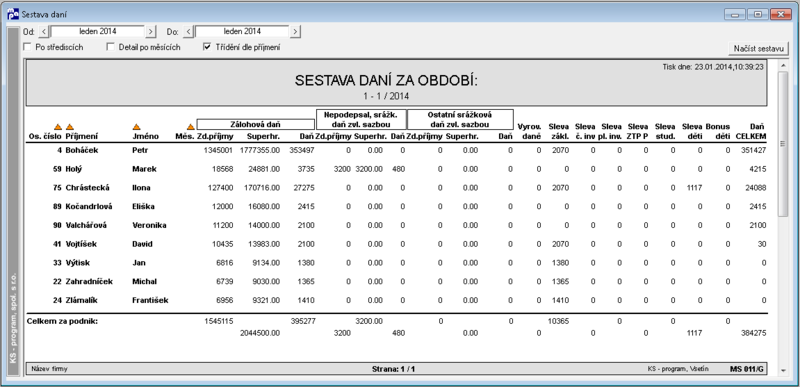
Task: Click the Bonus děti column header
Action: [x=718, y=132]
